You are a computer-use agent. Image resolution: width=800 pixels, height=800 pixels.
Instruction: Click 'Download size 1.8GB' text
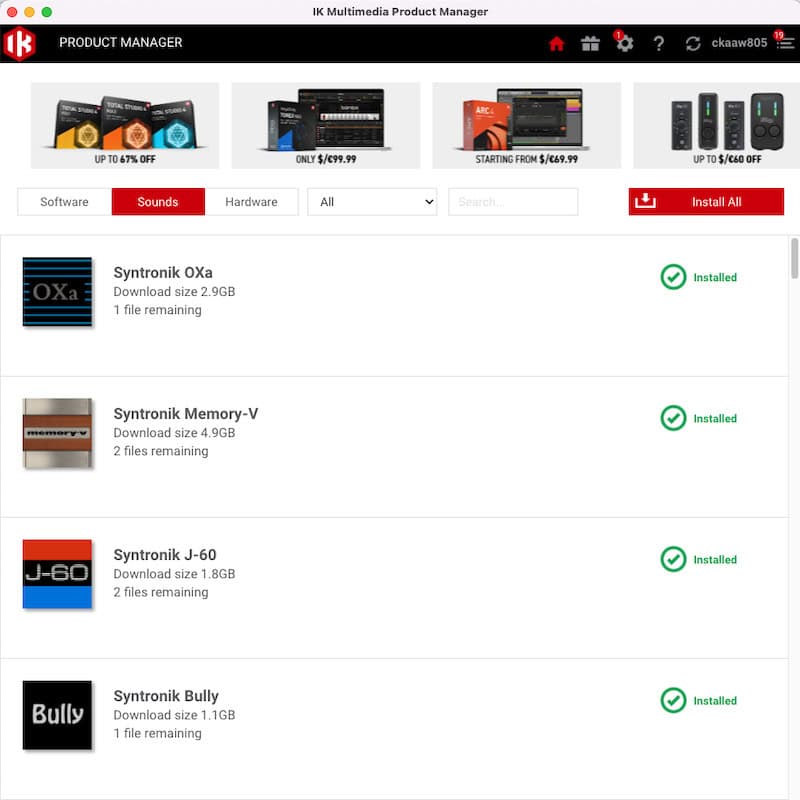point(174,574)
